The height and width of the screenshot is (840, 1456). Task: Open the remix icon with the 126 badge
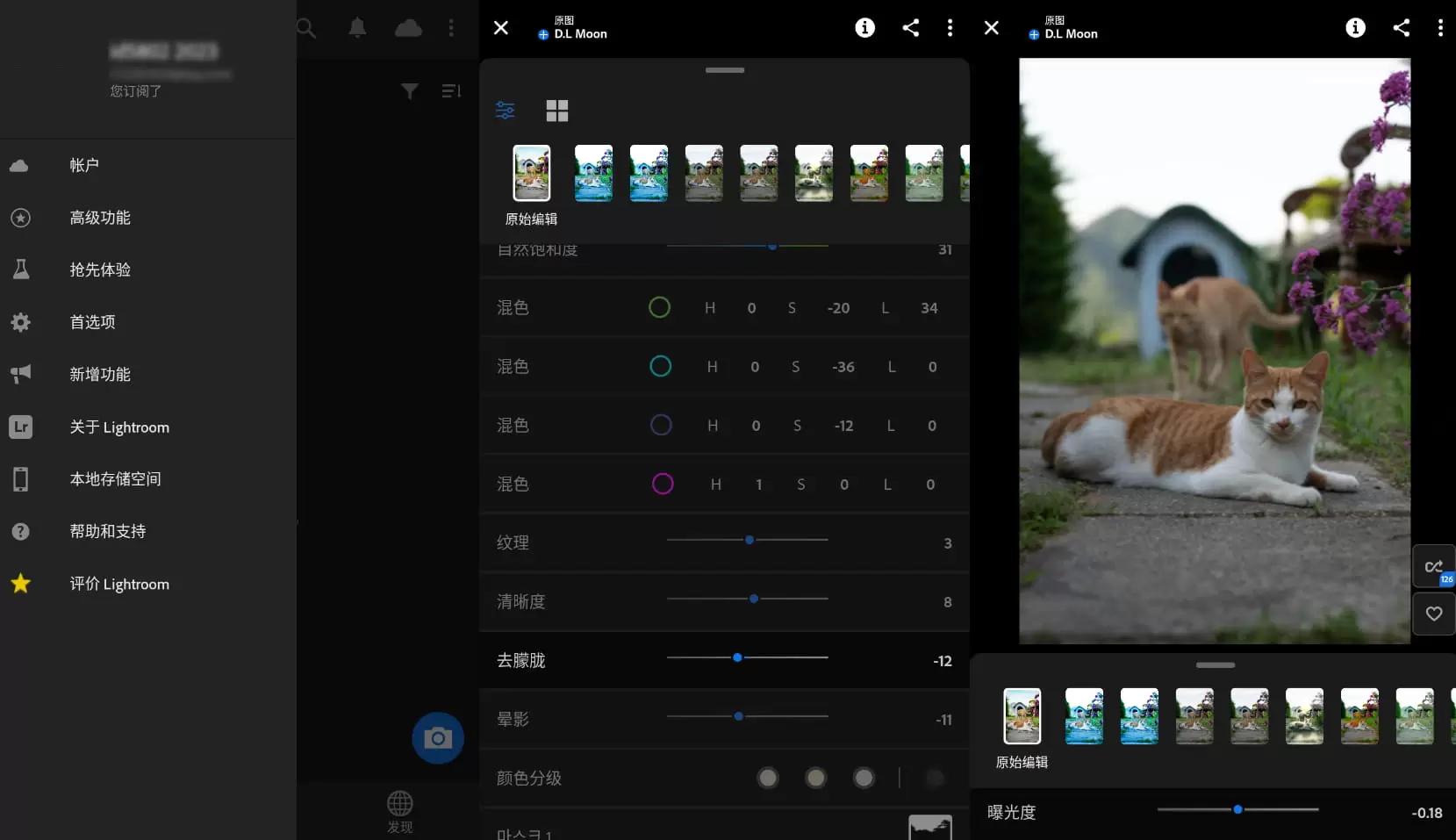pyautogui.click(x=1434, y=566)
